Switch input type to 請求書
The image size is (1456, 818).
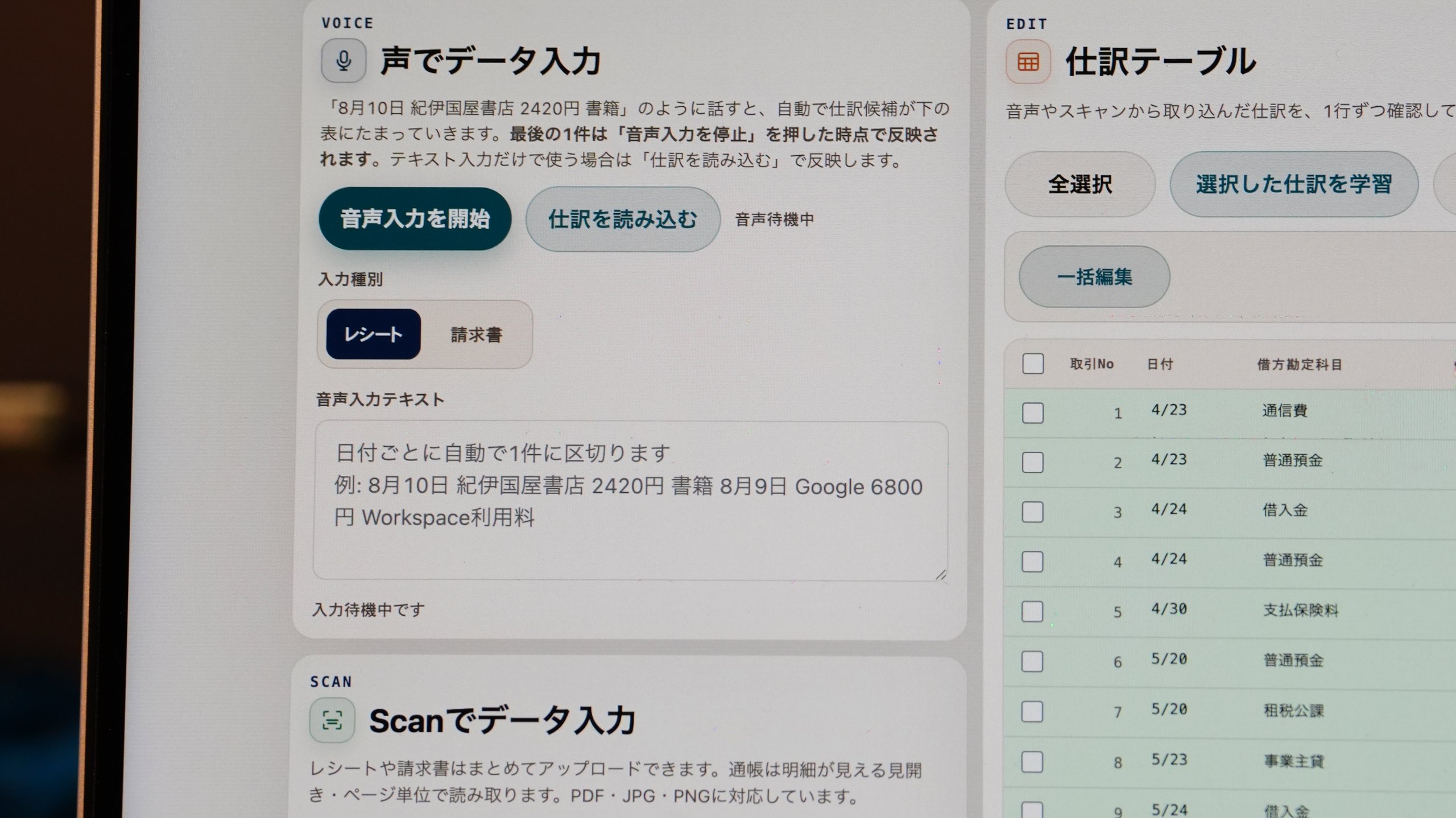[x=477, y=335]
